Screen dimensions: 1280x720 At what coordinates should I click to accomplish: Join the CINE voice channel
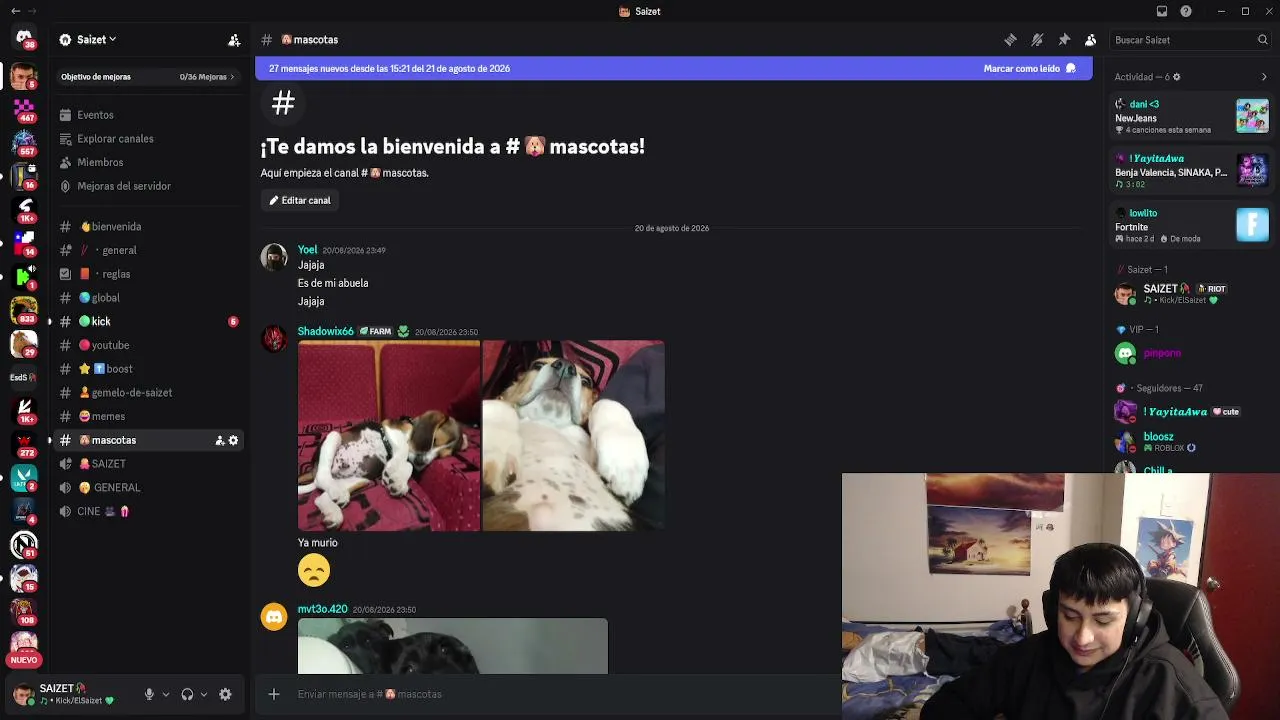pyautogui.click(x=148, y=511)
